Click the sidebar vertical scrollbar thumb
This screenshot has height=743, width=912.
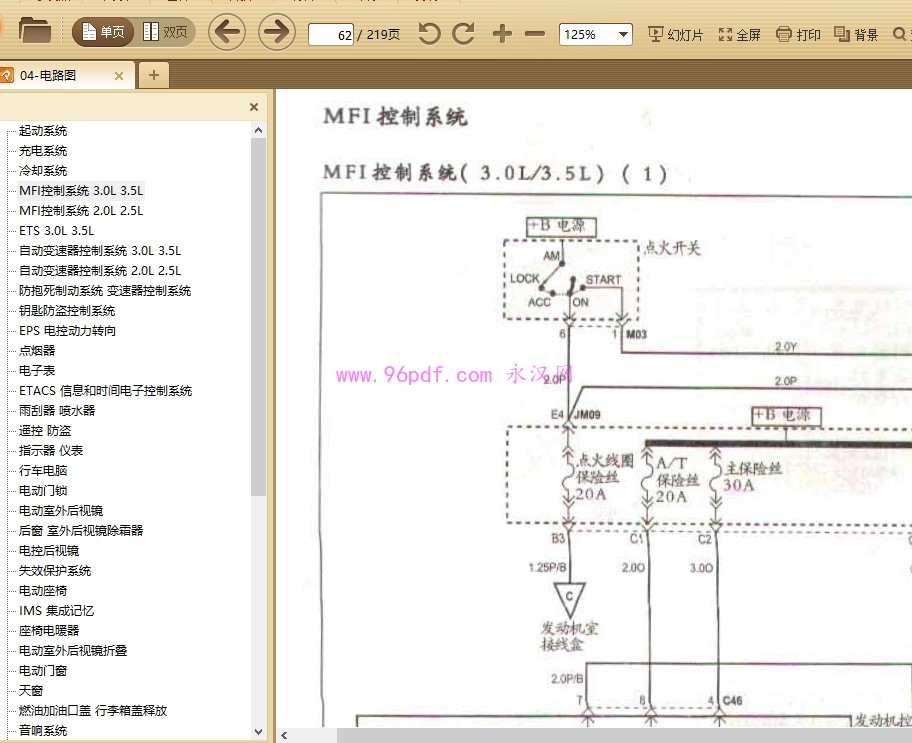tap(258, 317)
